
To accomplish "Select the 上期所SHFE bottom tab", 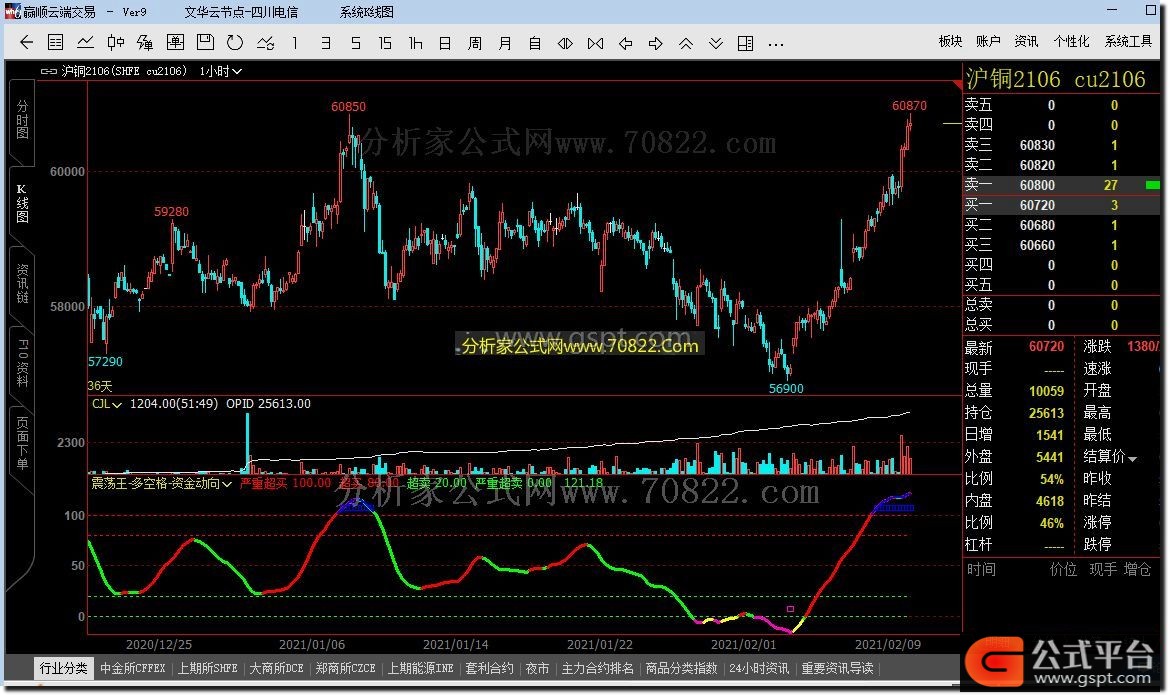I will (207, 668).
